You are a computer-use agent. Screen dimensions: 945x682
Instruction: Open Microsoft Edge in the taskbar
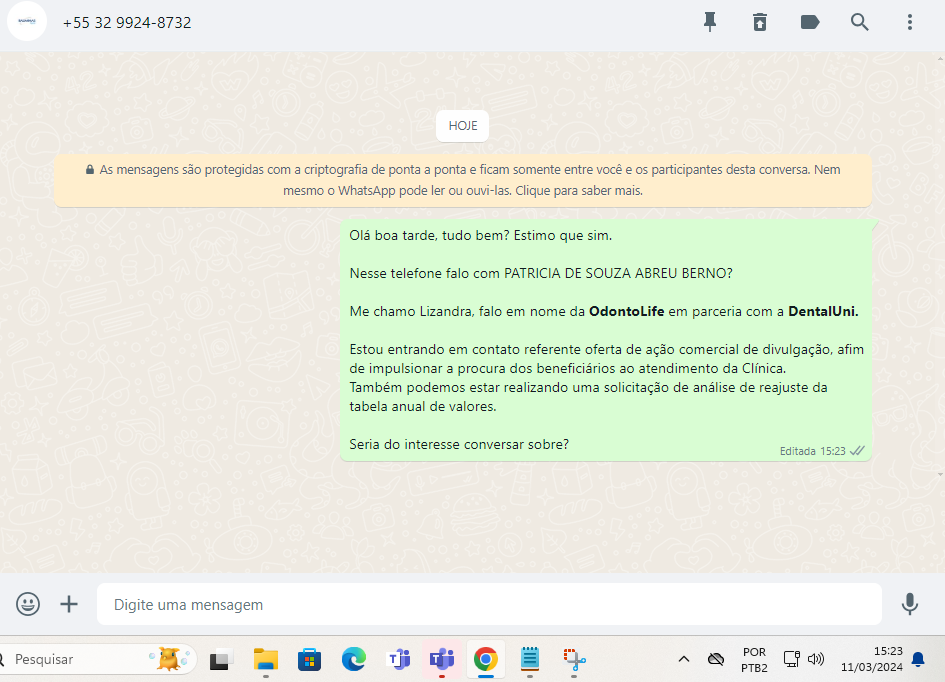click(x=354, y=659)
